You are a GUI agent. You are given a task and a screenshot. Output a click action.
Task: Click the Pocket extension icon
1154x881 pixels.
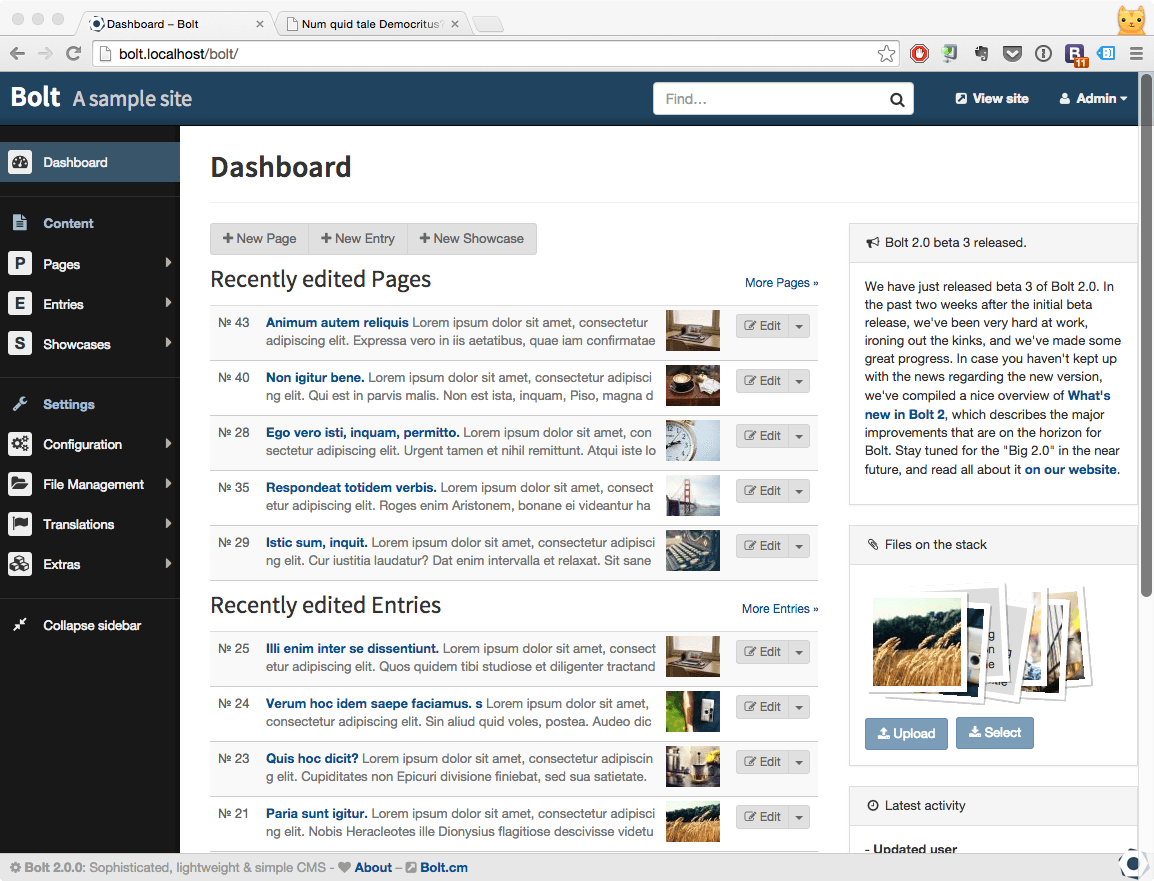pos(1013,54)
